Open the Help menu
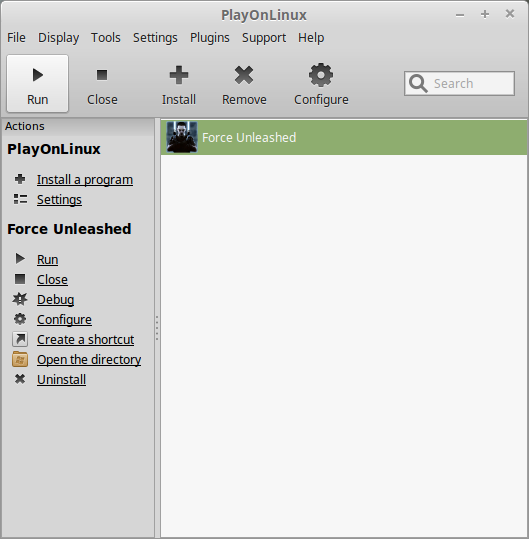 [311, 37]
